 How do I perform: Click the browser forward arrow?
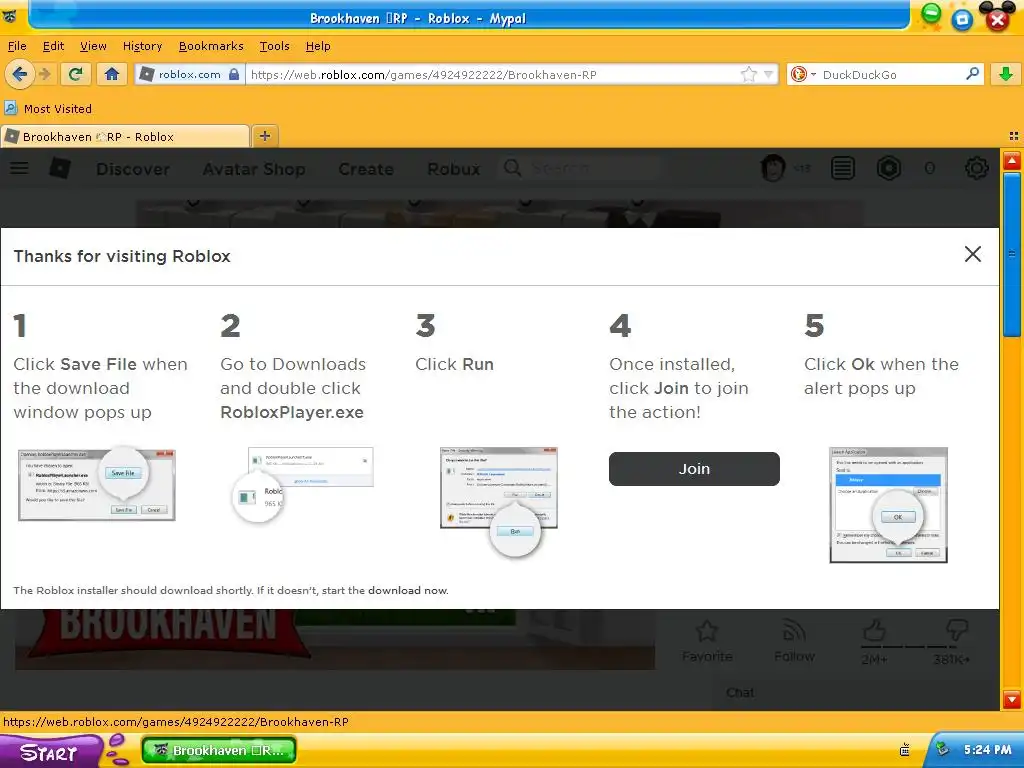click(44, 74)
